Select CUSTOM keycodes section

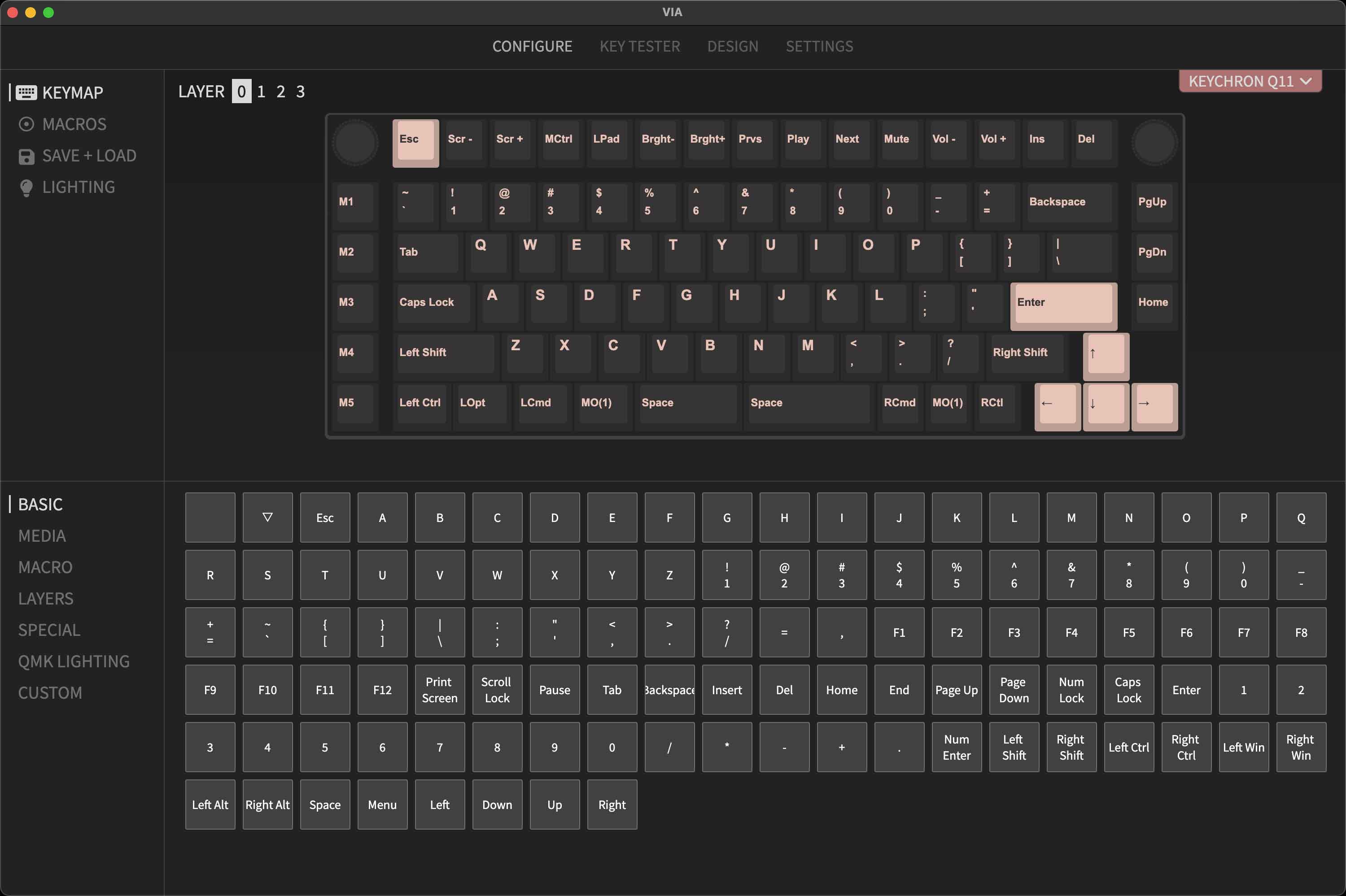pyautogui.click(x=50, y=692)
